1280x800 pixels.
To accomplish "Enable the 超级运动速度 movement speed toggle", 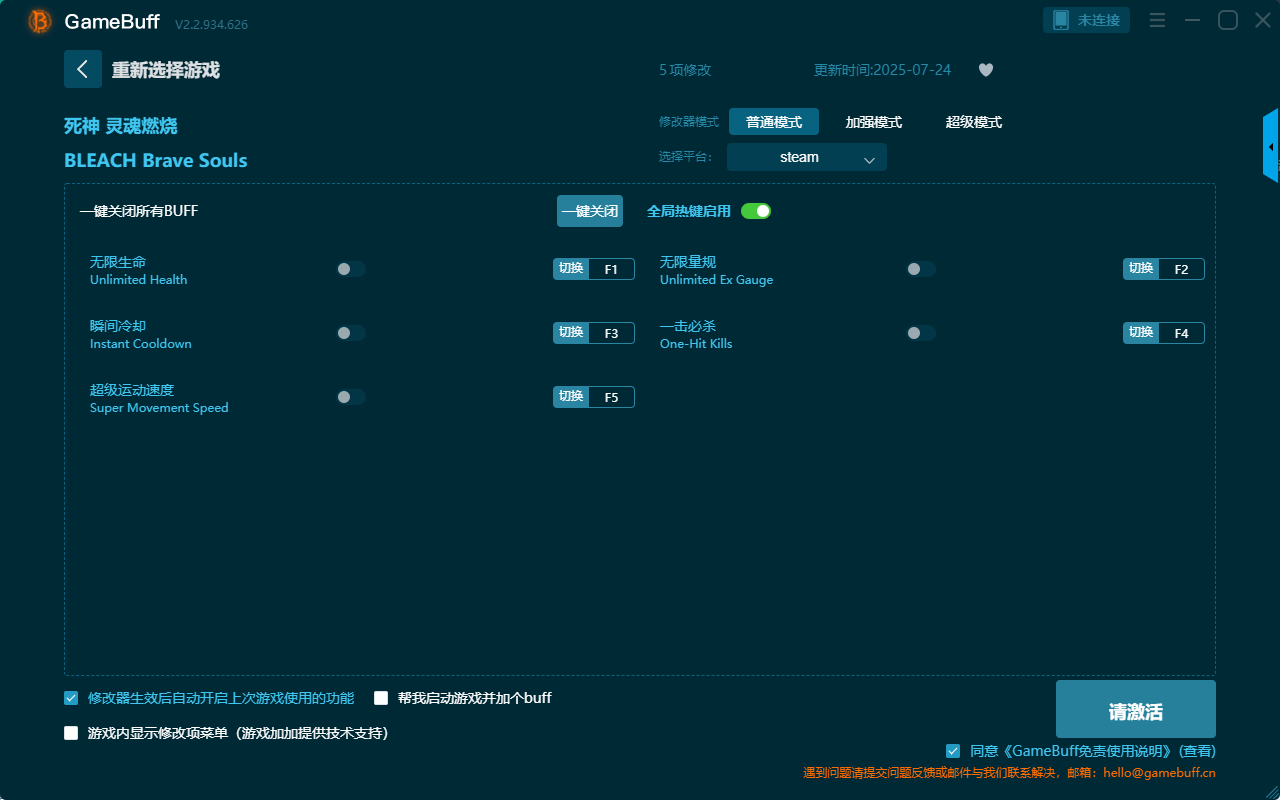I will [350, 396].
